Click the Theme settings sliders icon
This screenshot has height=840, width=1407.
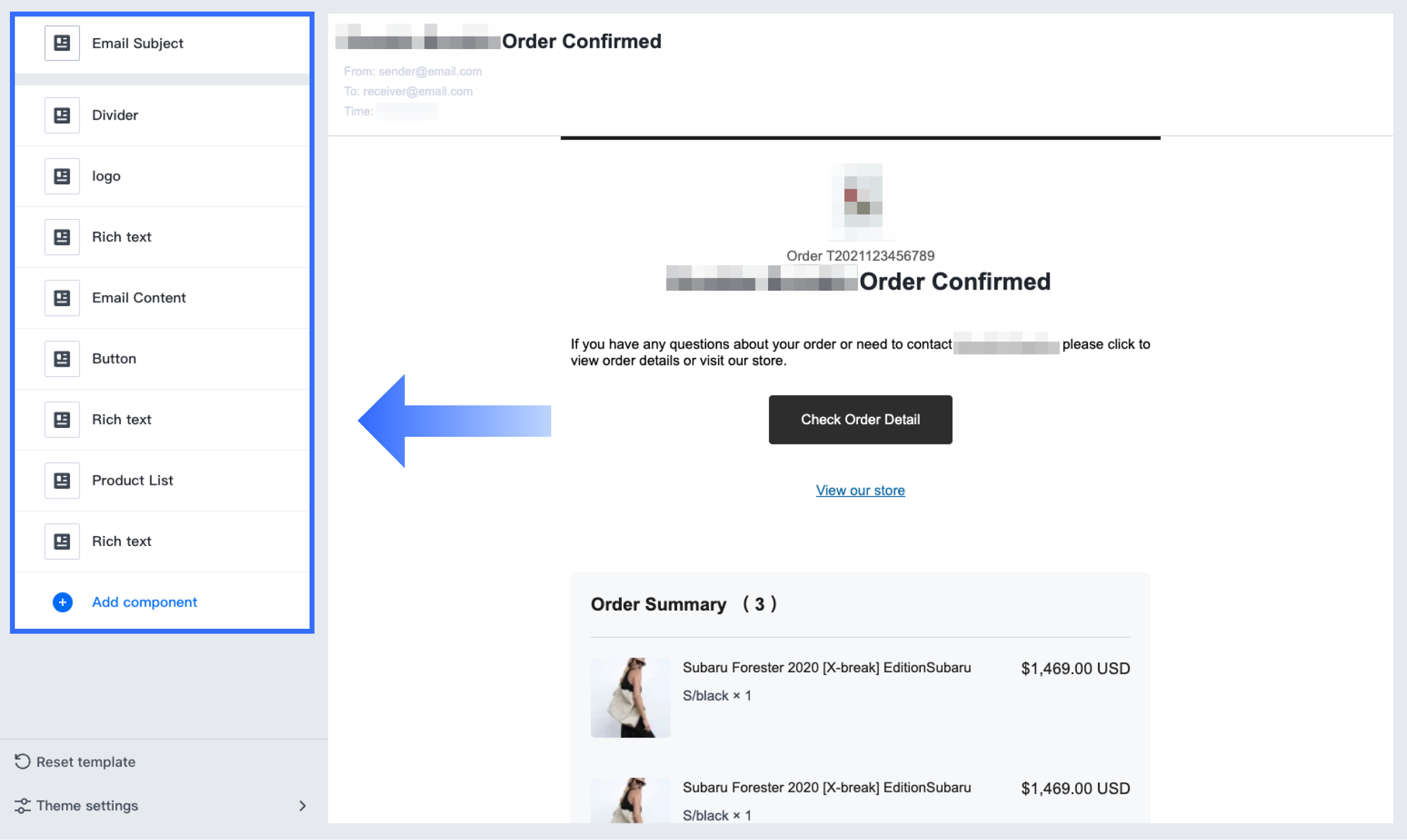22,805
